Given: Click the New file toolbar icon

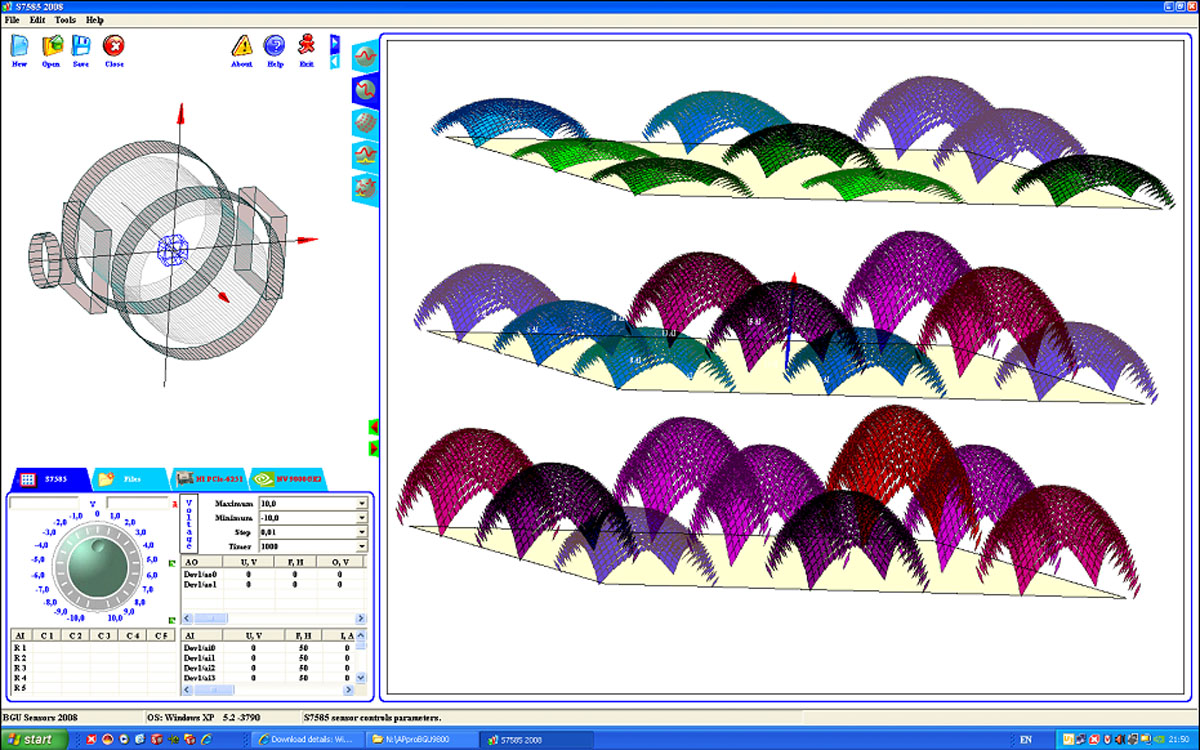Looking at the screenshot, I should click(x=19, y=47).
